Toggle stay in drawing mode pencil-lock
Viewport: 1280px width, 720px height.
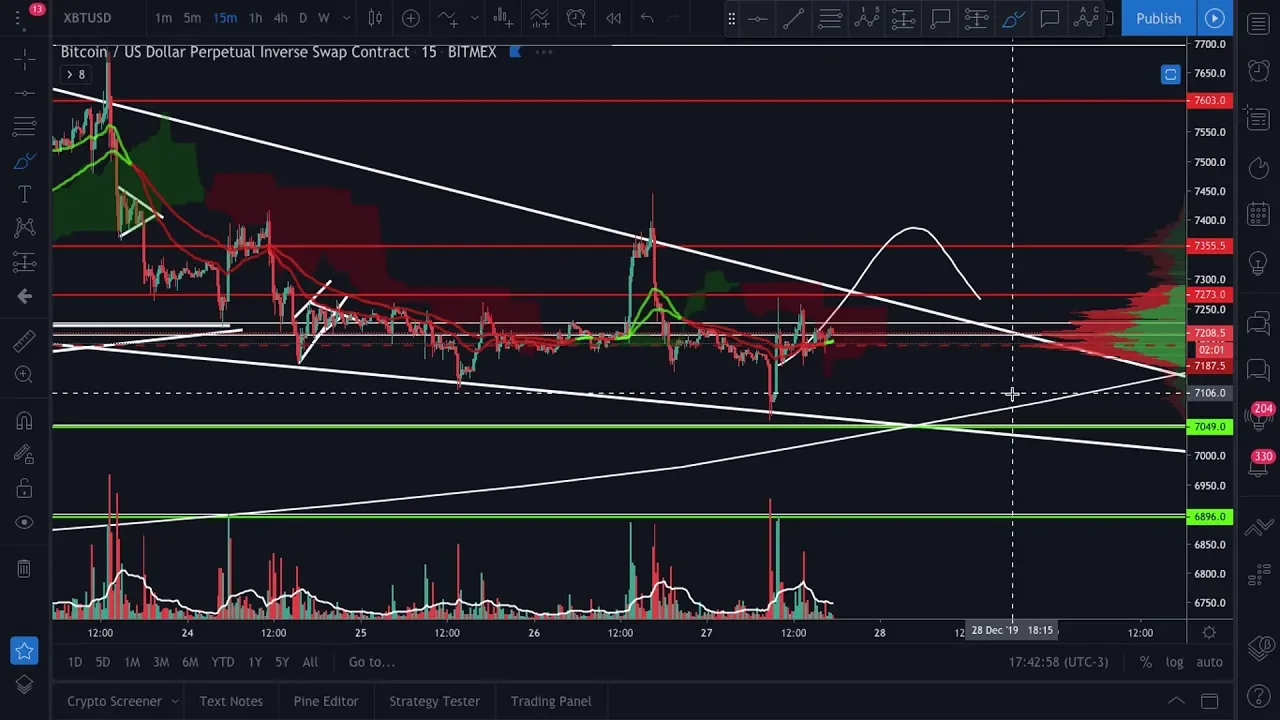(x=25, y=455)
